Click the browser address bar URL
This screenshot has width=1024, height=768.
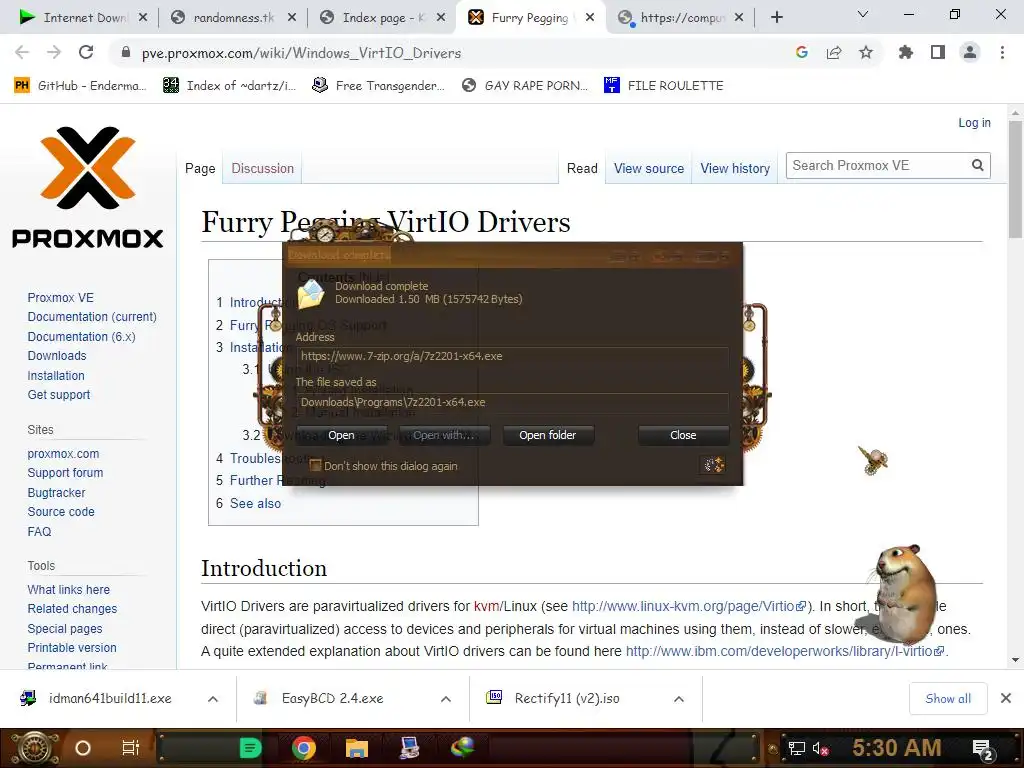coord(301,53)
